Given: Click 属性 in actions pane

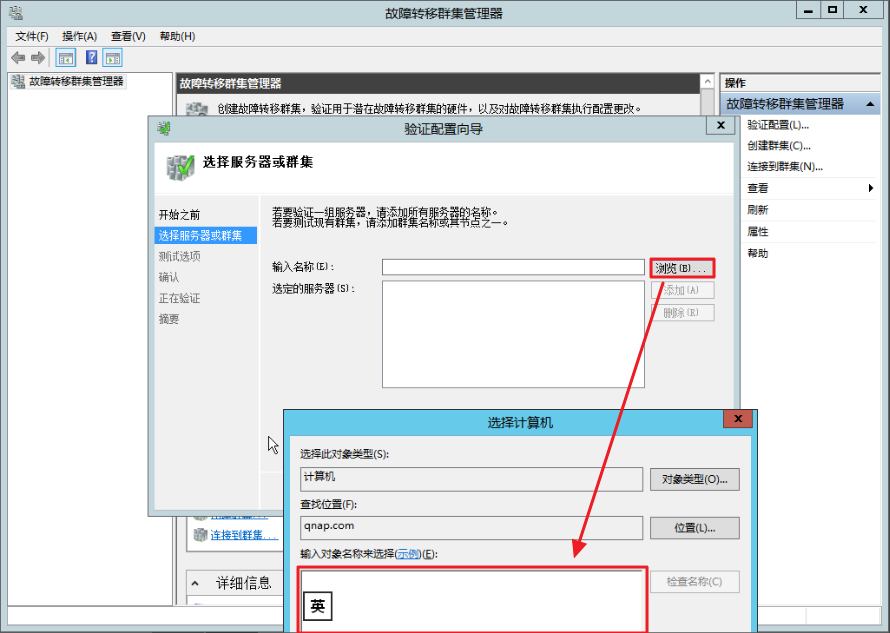Looking at the screenshot, I should pos(758,232).
